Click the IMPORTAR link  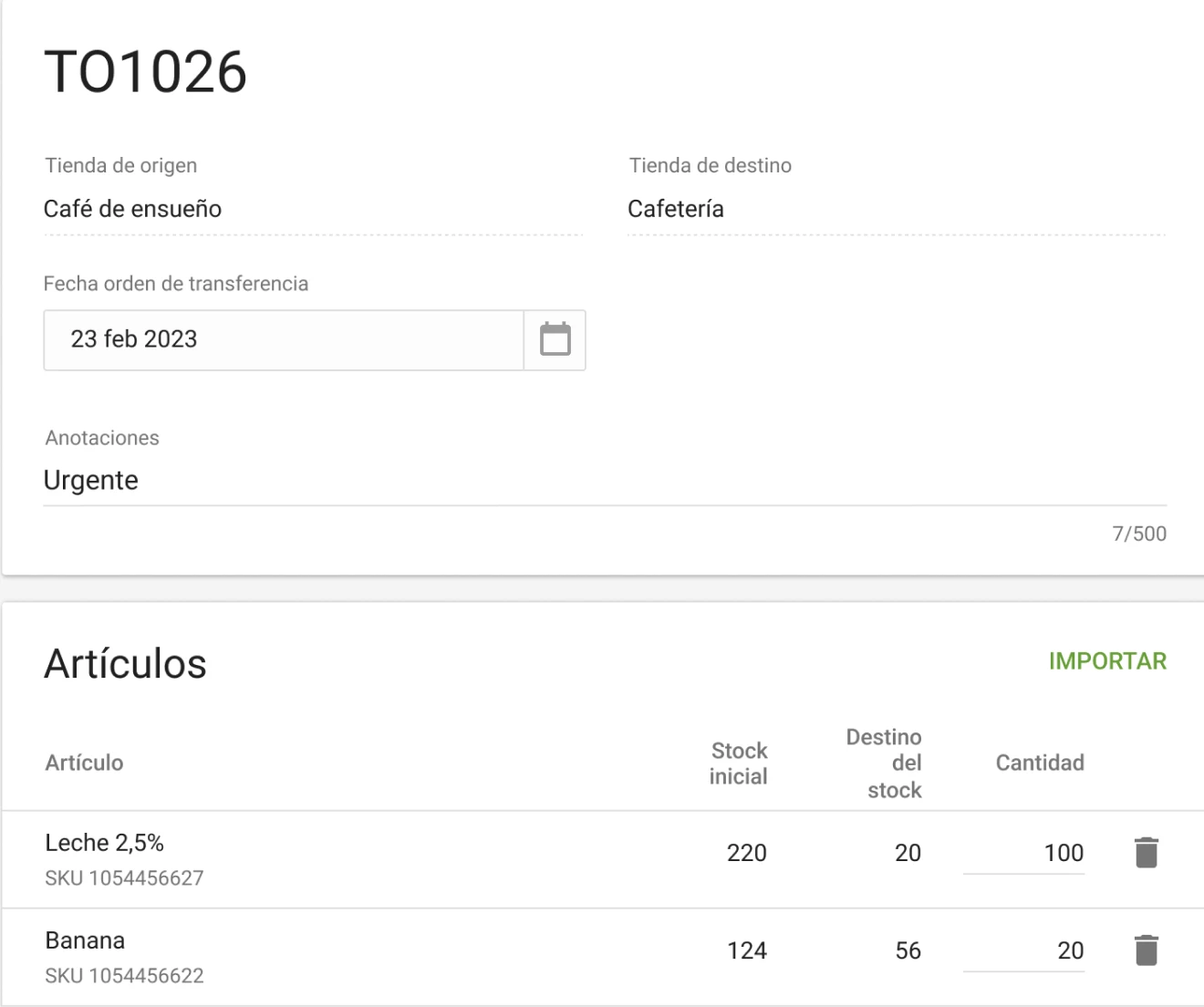[x=1108, y=661]
